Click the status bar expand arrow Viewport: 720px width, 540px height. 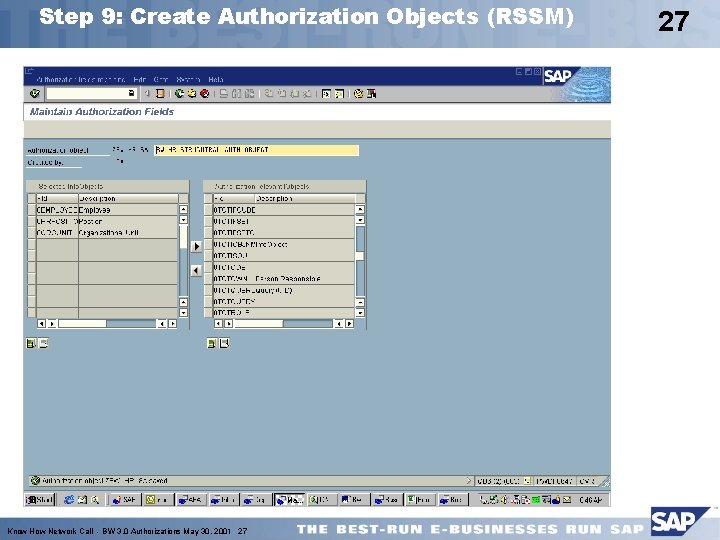468,481
